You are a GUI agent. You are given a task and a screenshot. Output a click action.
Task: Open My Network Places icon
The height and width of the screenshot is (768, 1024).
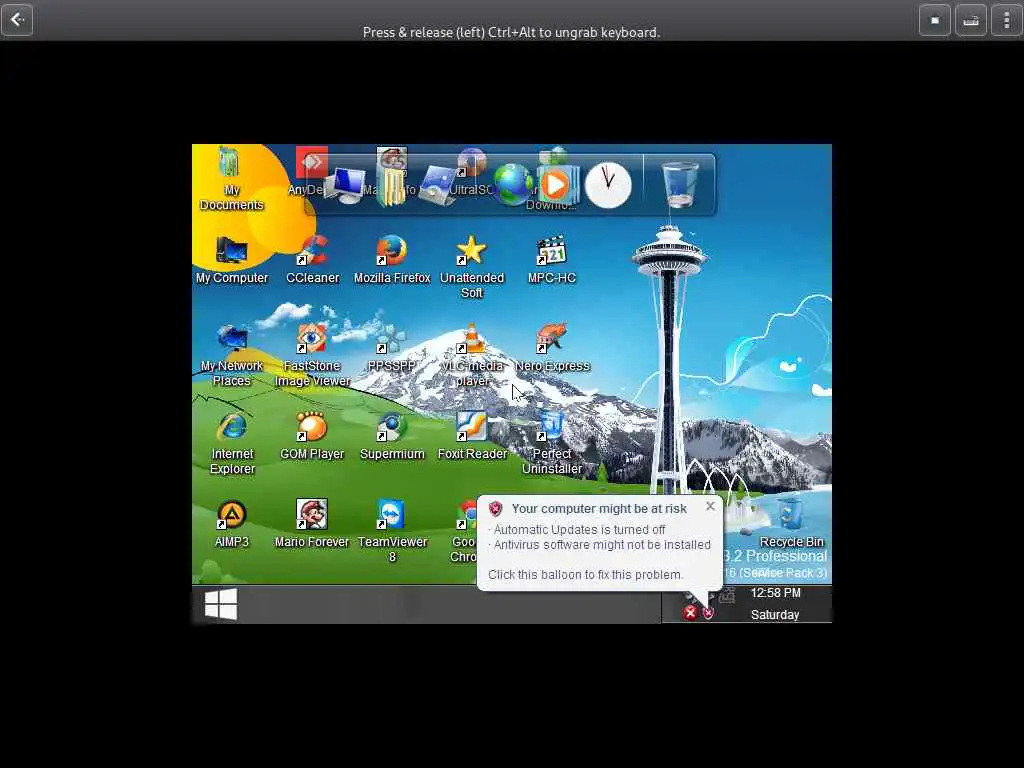pyautogui.click(x=232, y=356)
